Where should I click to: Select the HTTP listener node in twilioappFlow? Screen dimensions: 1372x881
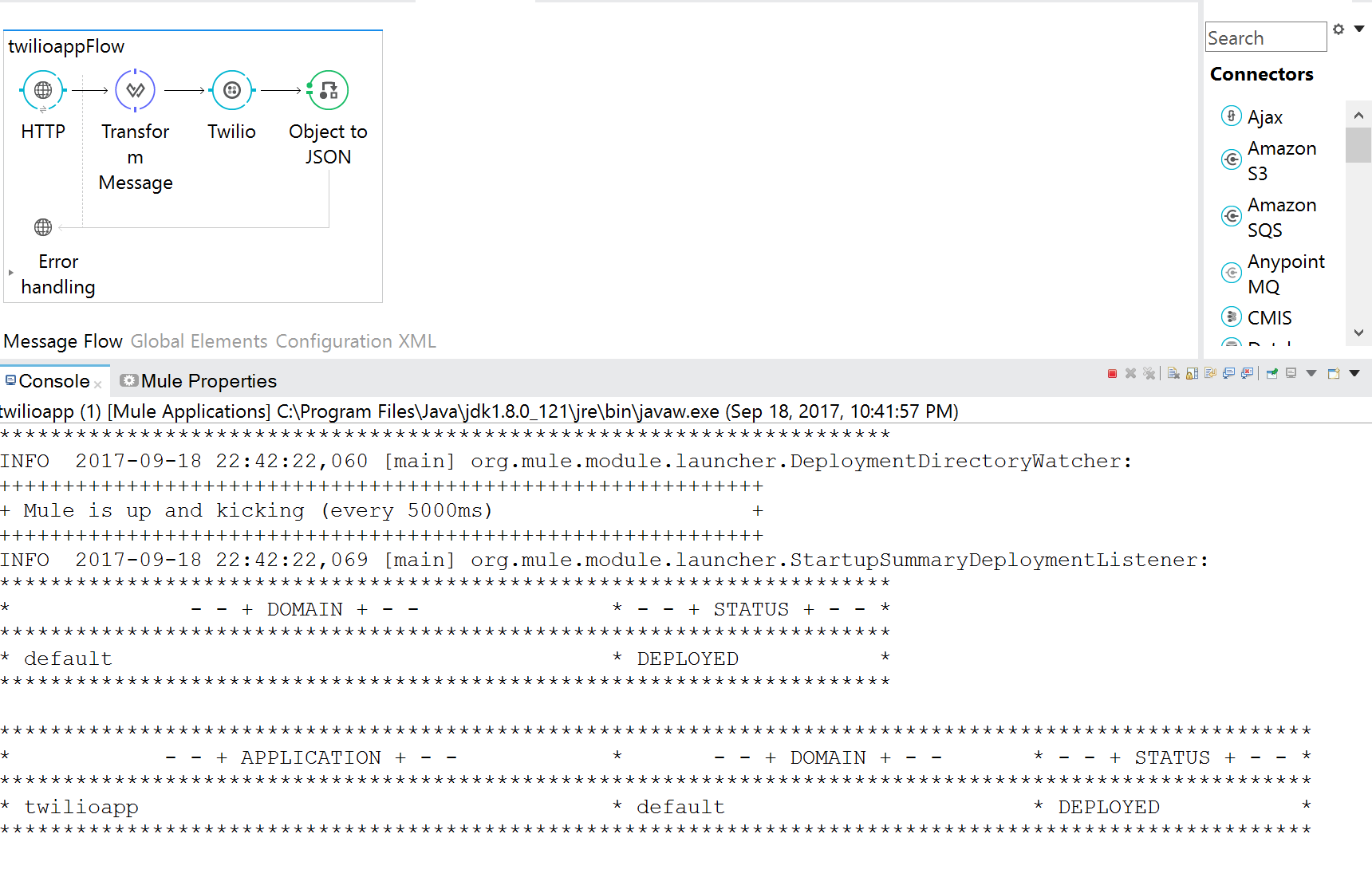[x=43, y=91]
